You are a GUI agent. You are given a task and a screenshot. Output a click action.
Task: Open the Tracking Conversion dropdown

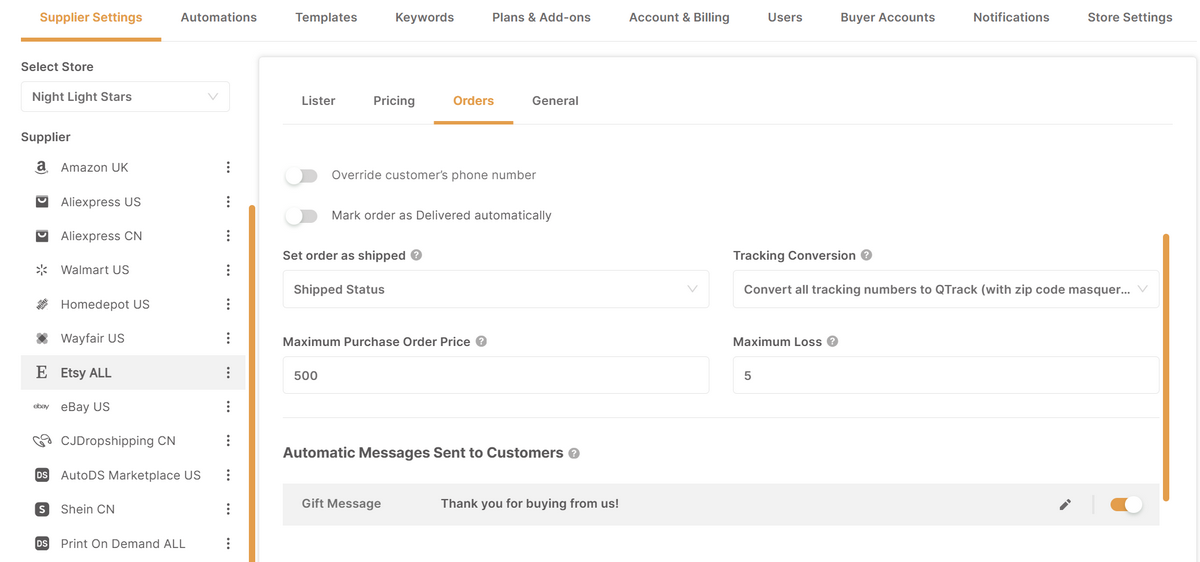pos(946,289)
